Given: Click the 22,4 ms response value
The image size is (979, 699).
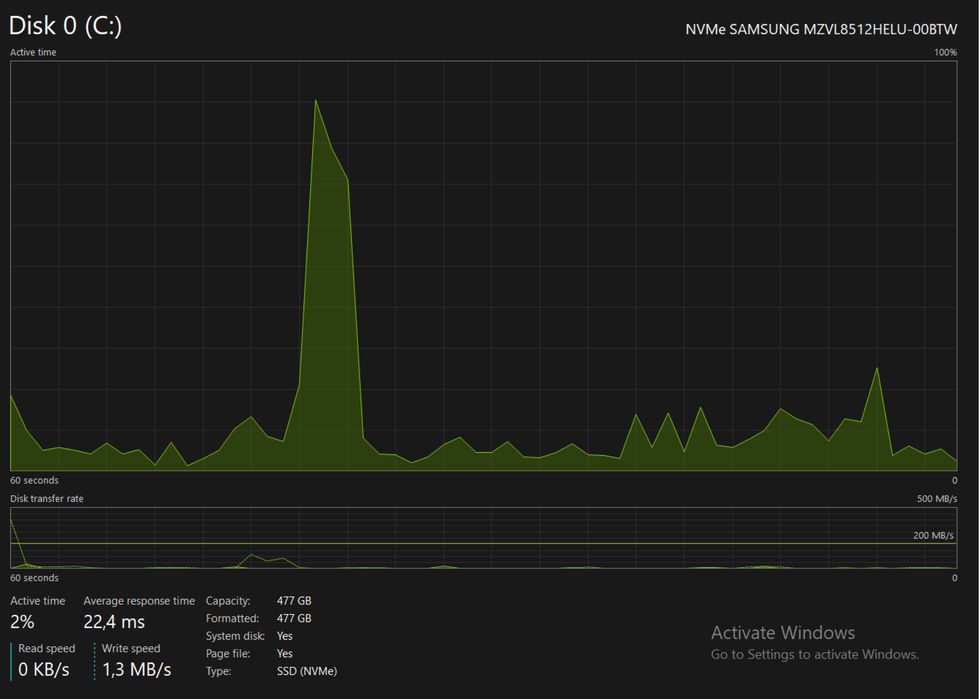Looking at the screenshot, I should (x=114, y=622).
